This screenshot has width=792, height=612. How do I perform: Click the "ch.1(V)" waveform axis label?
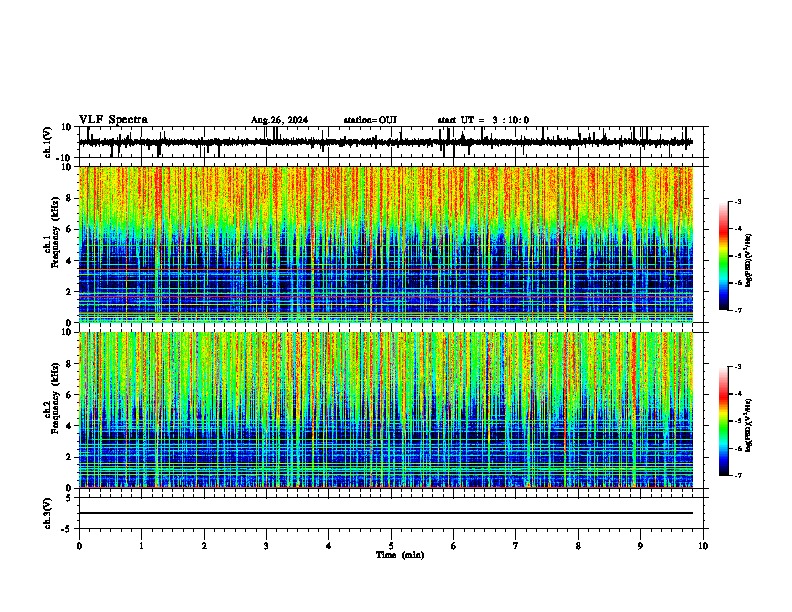pos(48,142)
